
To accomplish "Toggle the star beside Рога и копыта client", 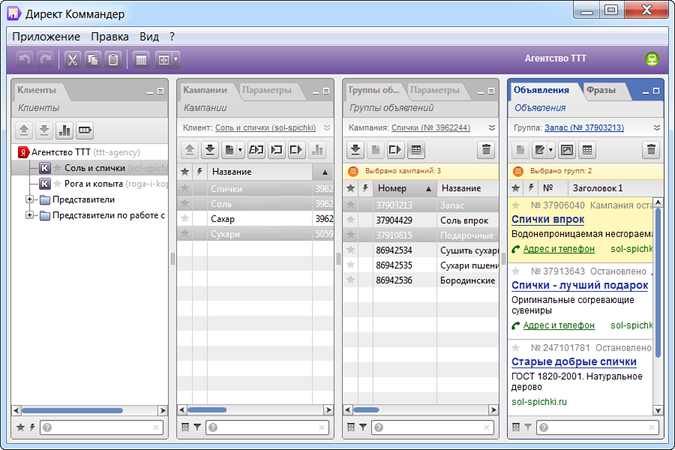I will (57, 184).
